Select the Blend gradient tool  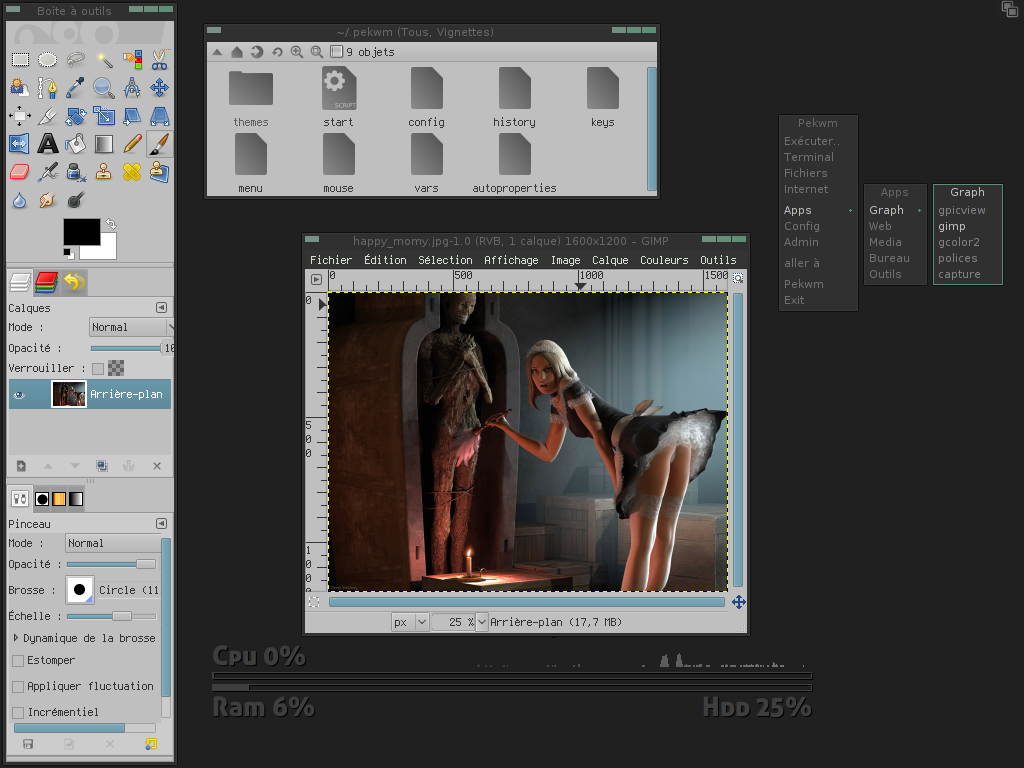click(x=104, y=144)
